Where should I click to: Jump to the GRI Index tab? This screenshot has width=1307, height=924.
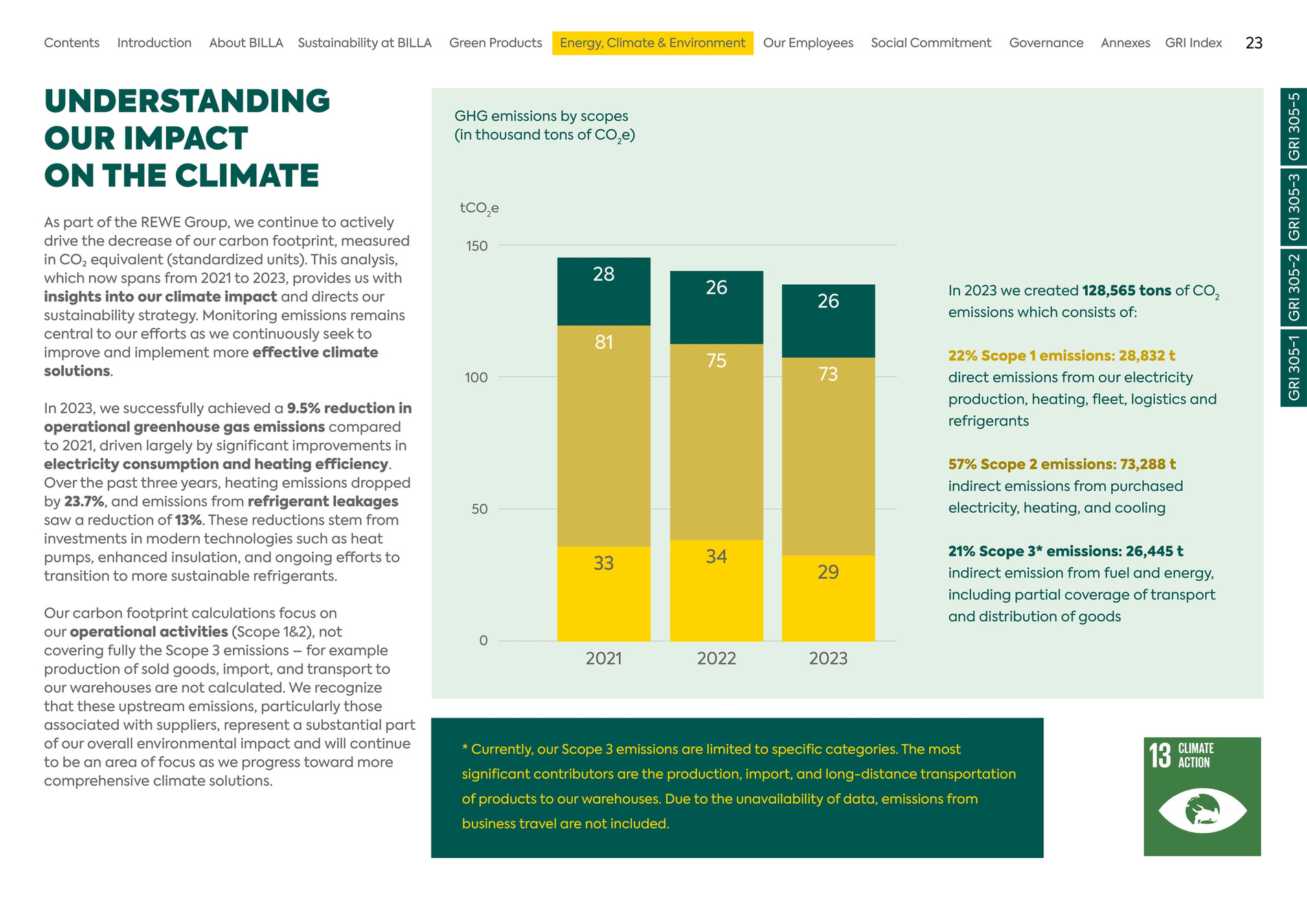(1194, 43)
